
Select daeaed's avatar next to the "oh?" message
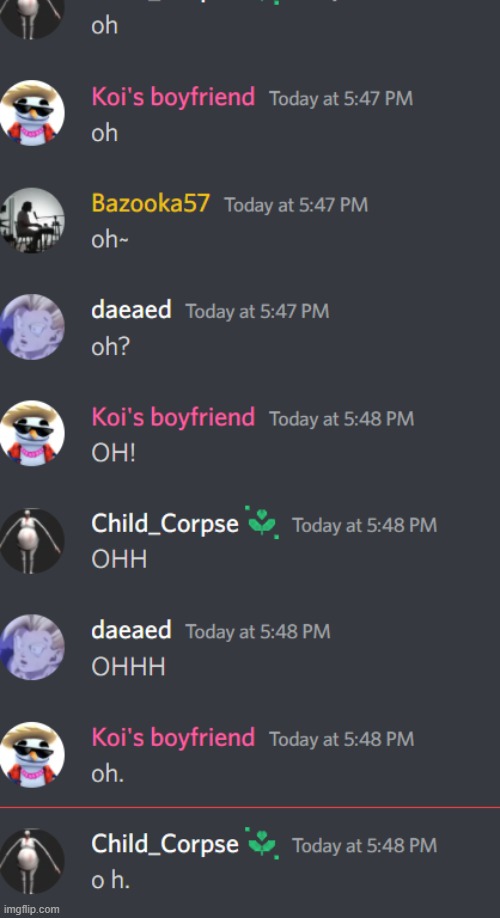(32, 327)
